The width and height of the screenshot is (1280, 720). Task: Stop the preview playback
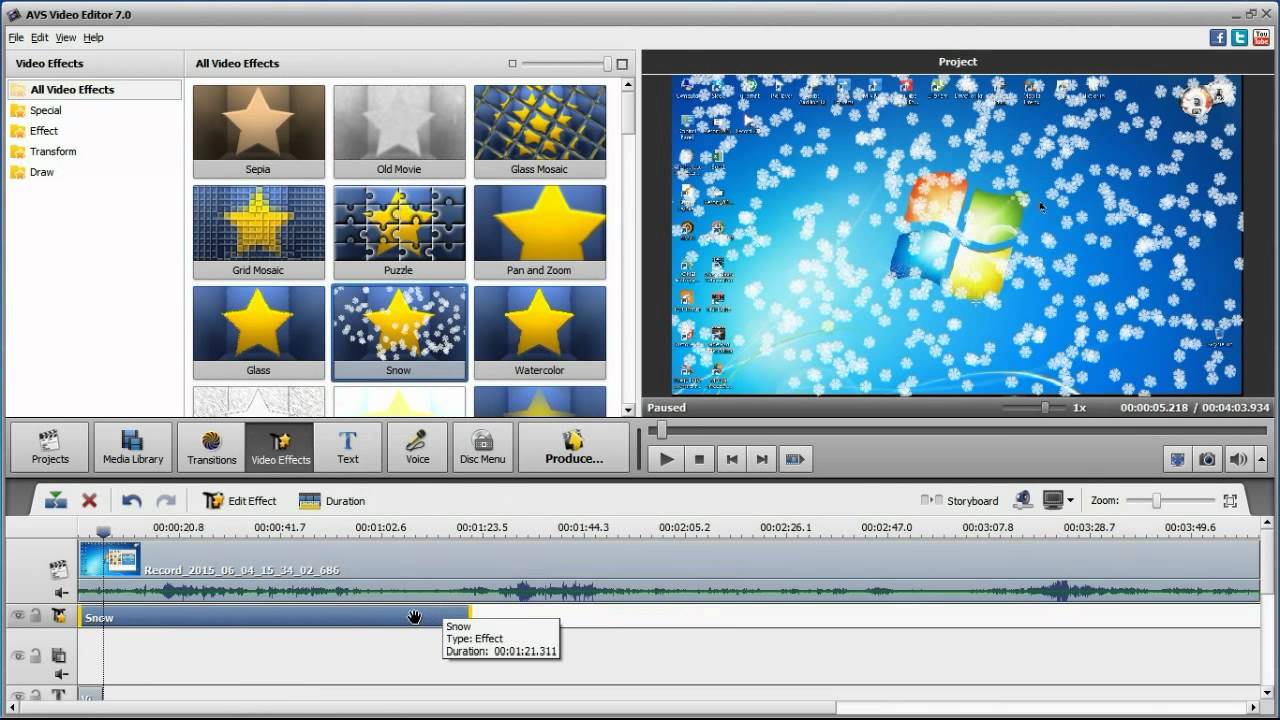700,459
